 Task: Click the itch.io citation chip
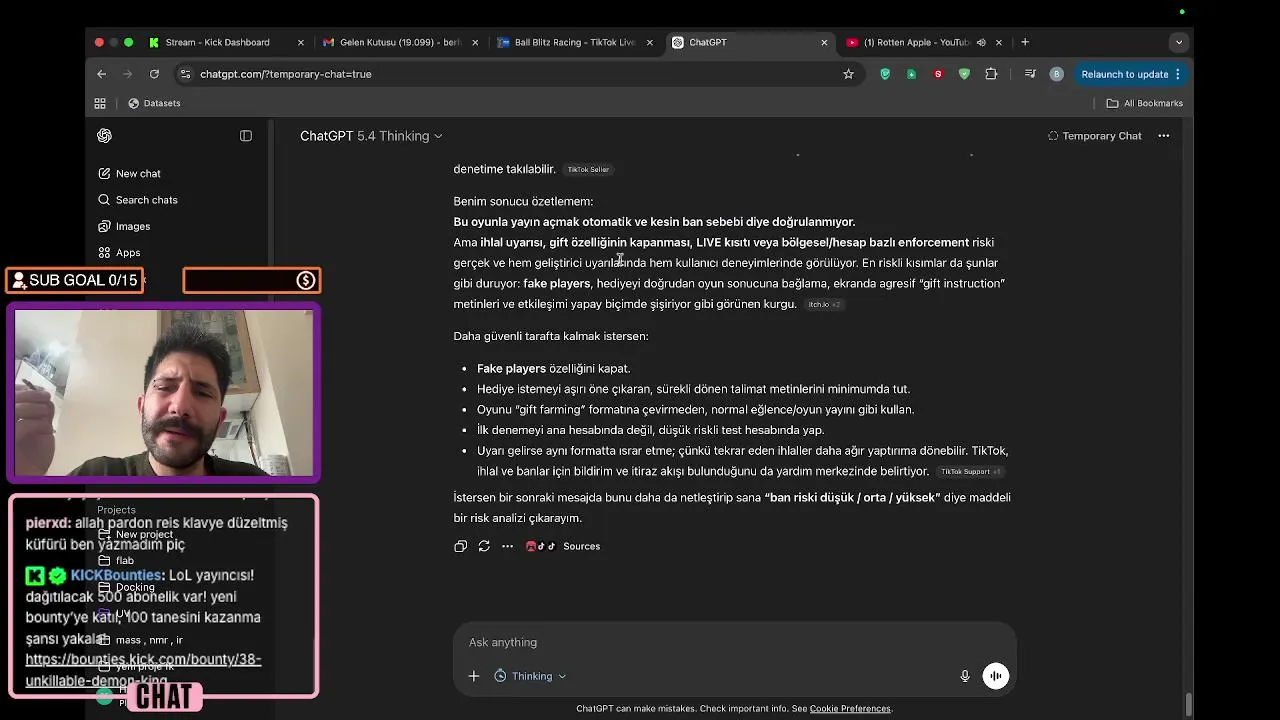[x=824, y=304]
